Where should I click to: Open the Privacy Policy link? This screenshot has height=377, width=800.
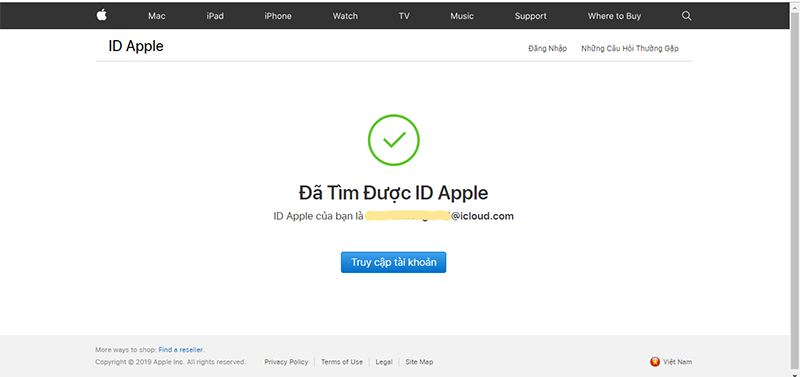click(286, 362)
